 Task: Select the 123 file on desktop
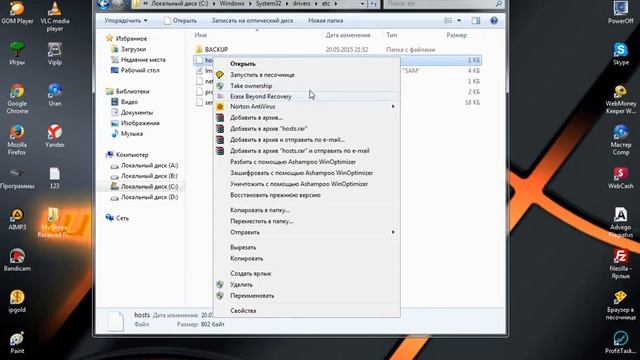pos(55,178)
